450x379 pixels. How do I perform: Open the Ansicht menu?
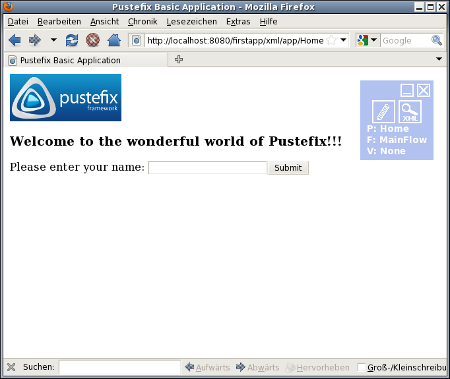104,22
